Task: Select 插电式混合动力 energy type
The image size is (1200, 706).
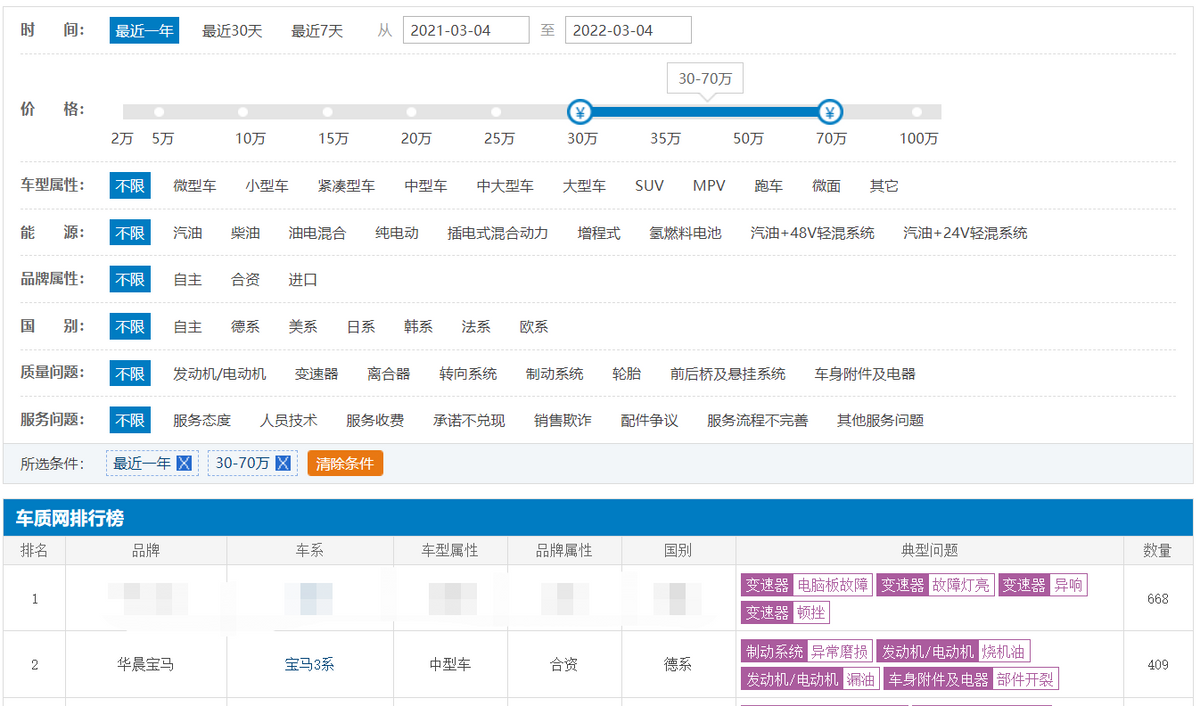Action: click(x=498, y=233)
